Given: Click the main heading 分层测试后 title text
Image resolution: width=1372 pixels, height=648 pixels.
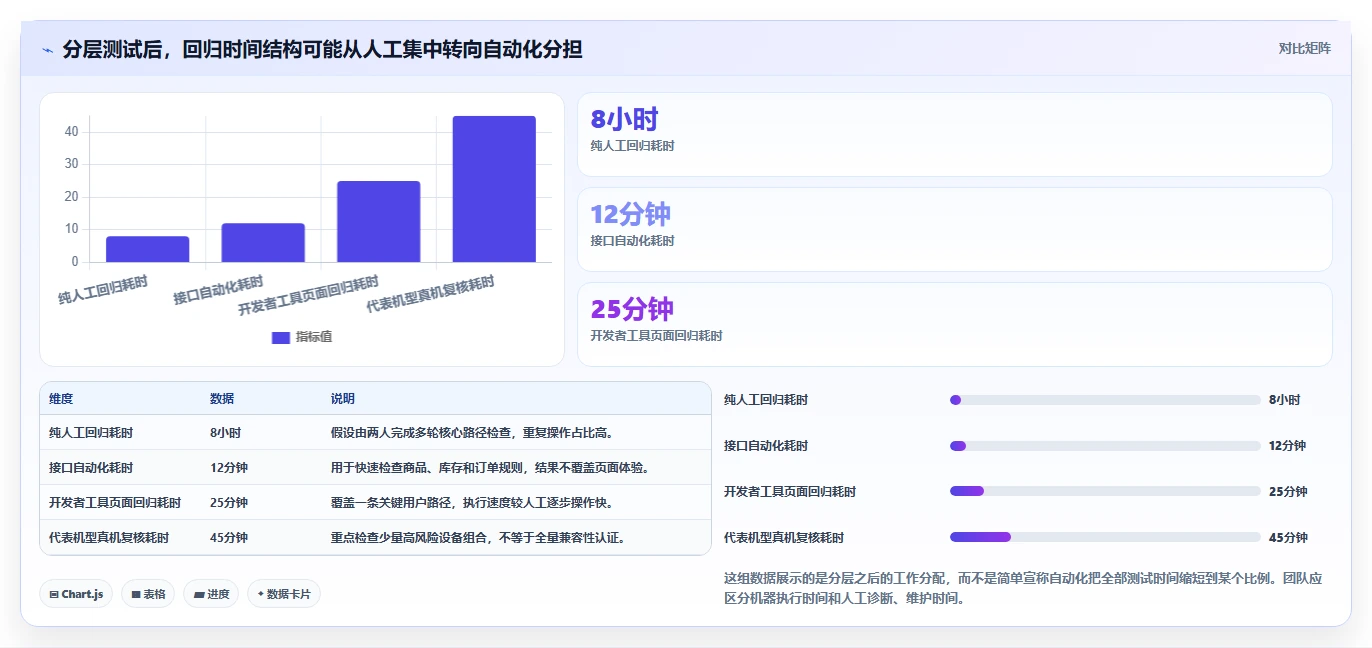Looking at the screenshot, I should [x=322, y=49].
